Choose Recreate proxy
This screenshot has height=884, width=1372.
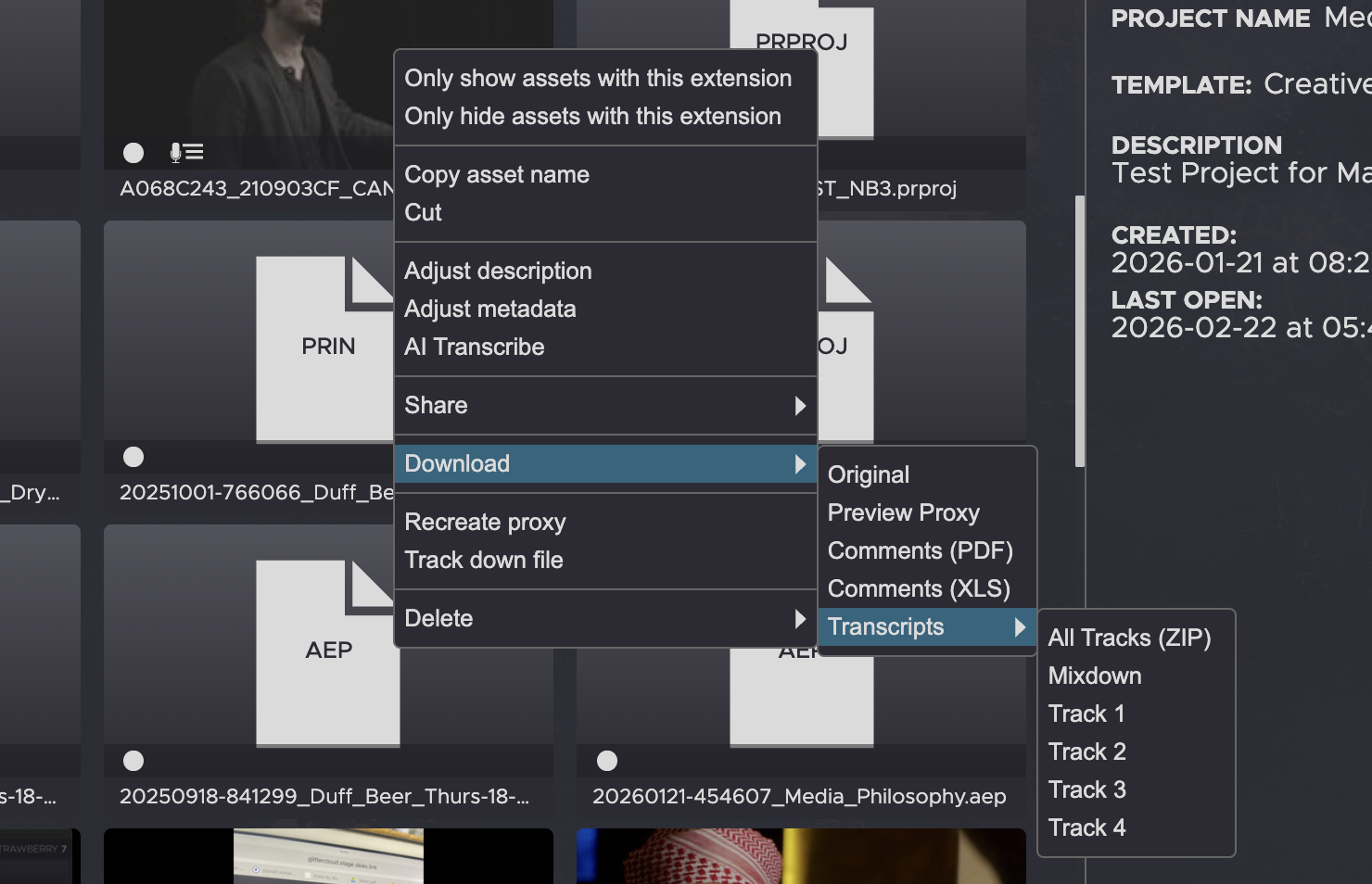484,523
